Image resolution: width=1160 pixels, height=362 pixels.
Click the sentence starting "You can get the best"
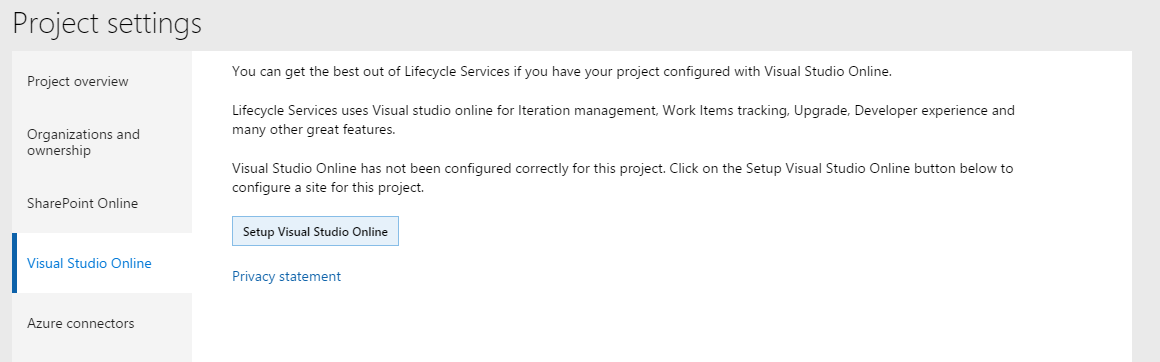pyautogui.click(x=562, y=72)
